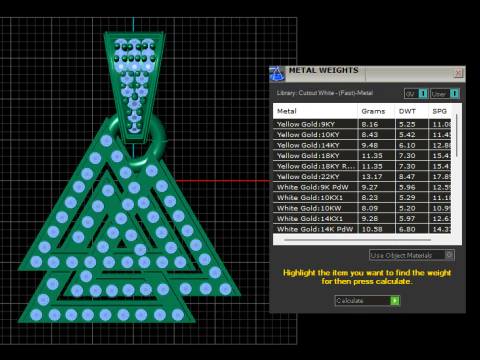Click the 13.17 grams value
Screen dimensions: 480x360
[372, 177]
